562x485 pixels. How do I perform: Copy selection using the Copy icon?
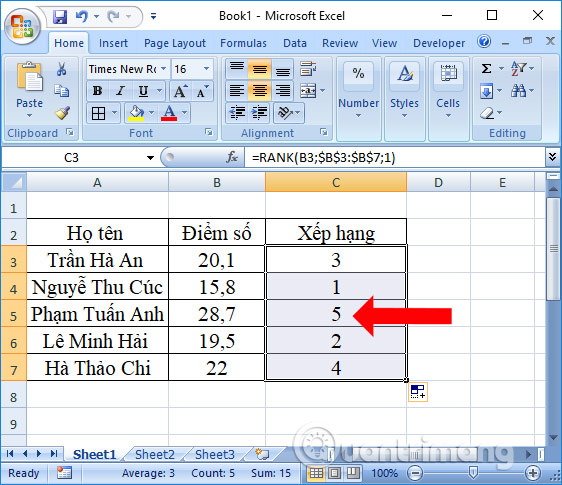point(62,91)
